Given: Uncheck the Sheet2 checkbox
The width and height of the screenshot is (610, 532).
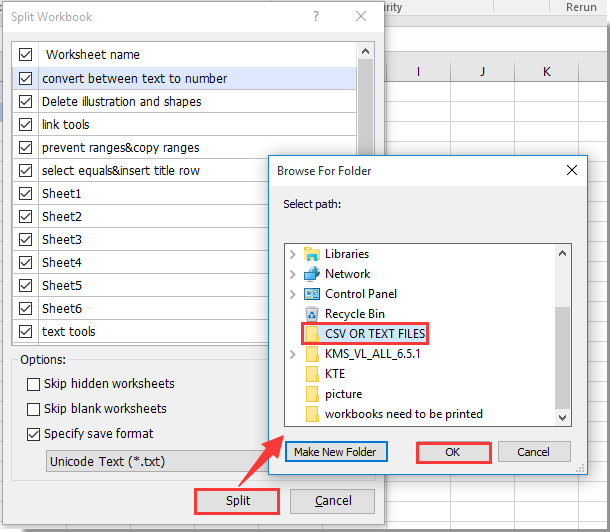Looking at the screenshot, I should click(x=26, y=216).
